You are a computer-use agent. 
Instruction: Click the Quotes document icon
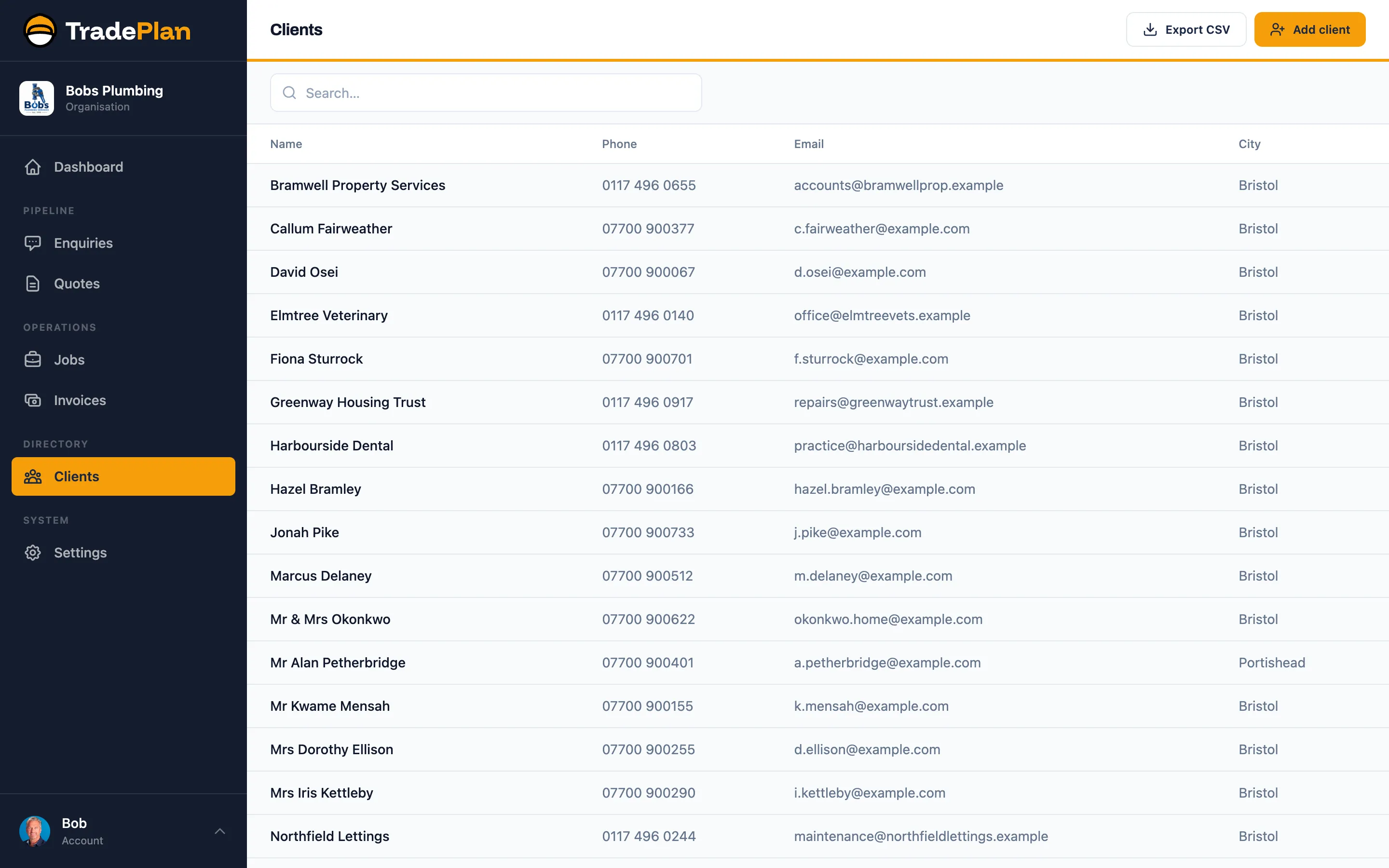coord(33,284)
